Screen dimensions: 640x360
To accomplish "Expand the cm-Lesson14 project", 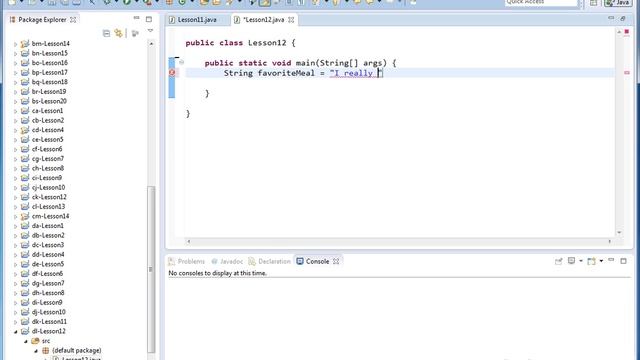I will coord(16,216).
